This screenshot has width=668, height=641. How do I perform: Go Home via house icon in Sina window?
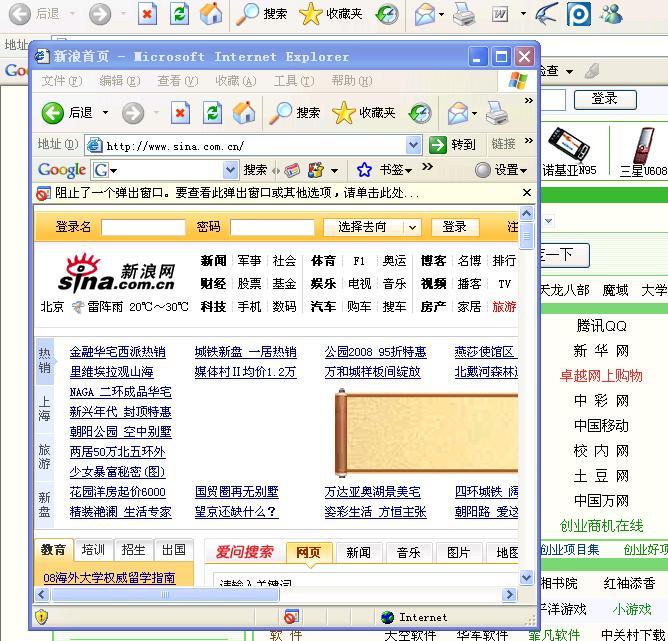(x=244, y=113)
